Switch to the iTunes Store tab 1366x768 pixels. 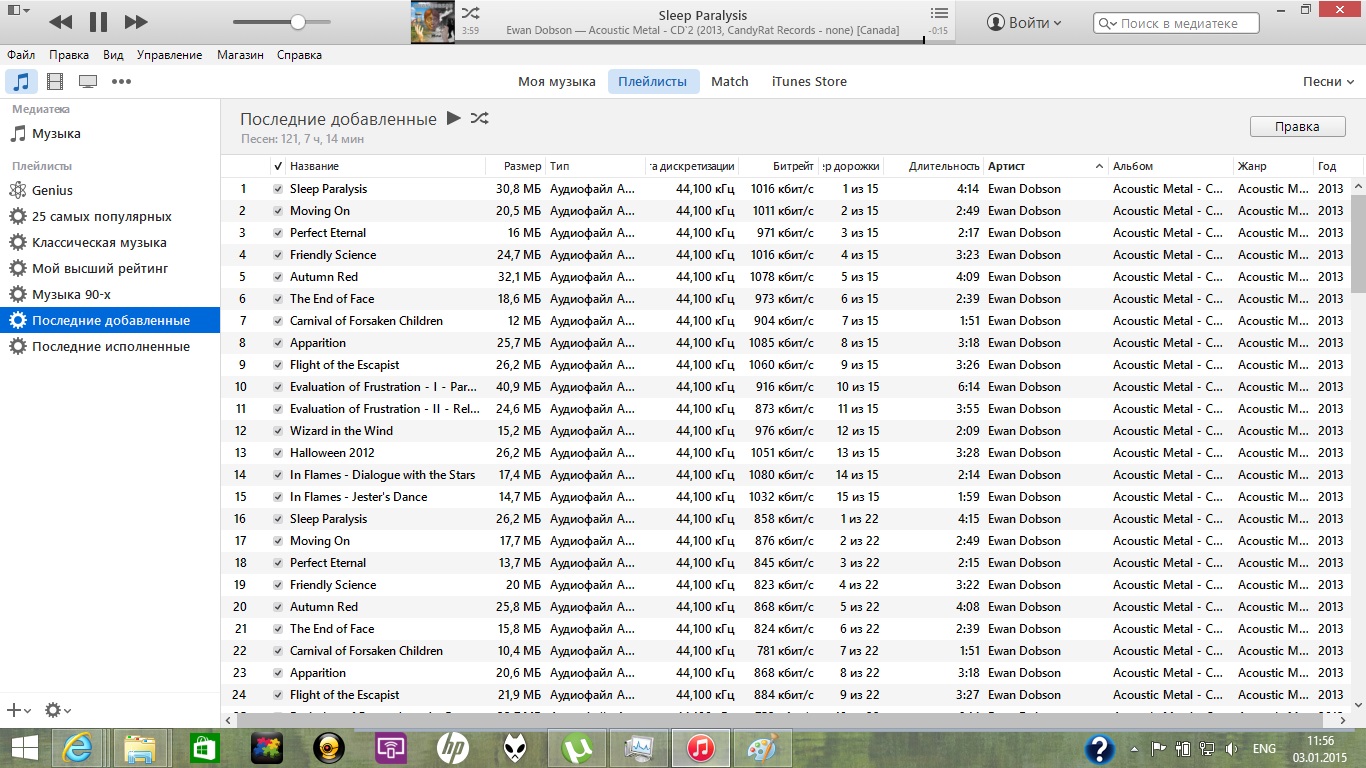[x=809, y=82]
